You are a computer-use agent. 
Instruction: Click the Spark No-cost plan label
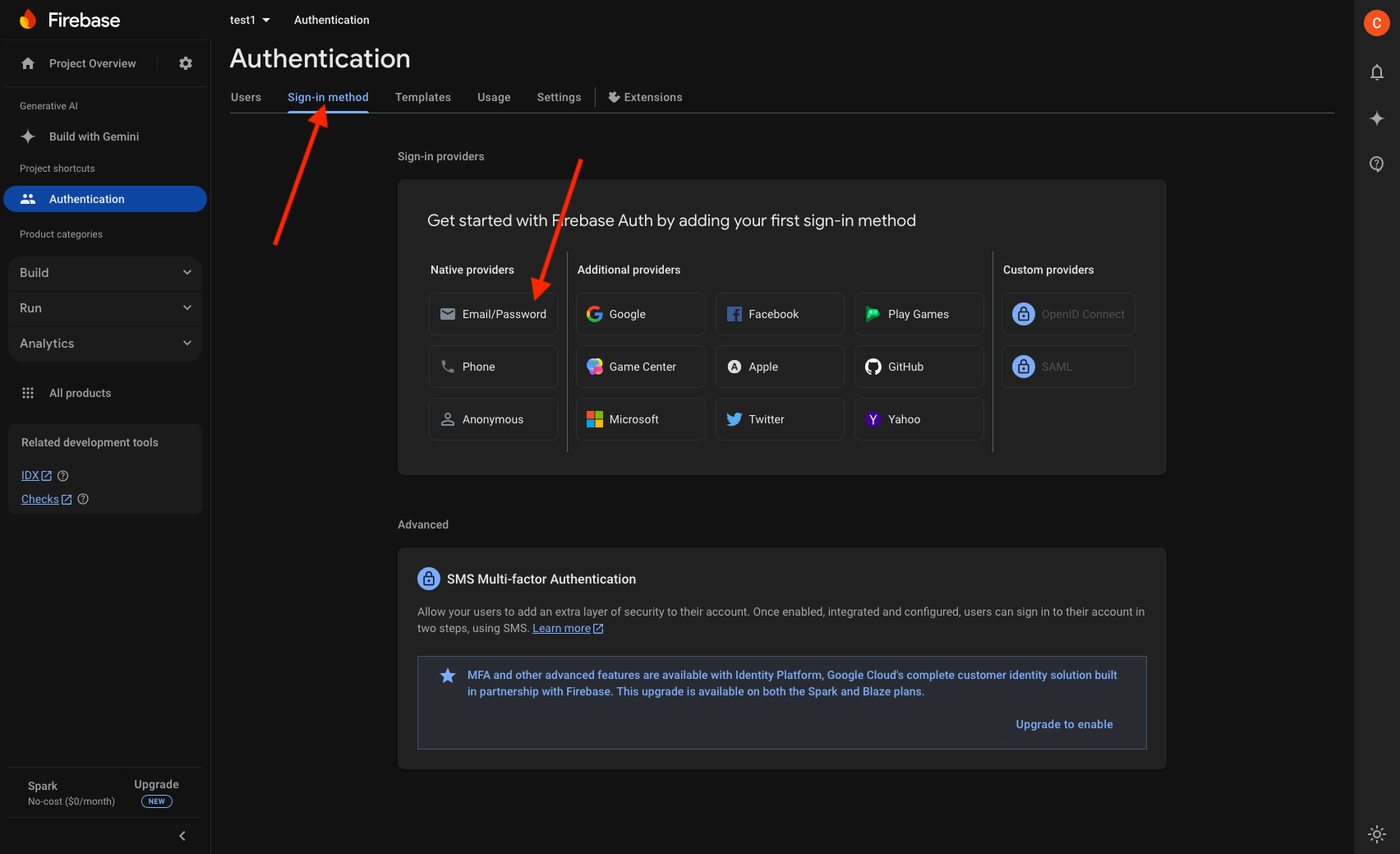tap(71, 793)
